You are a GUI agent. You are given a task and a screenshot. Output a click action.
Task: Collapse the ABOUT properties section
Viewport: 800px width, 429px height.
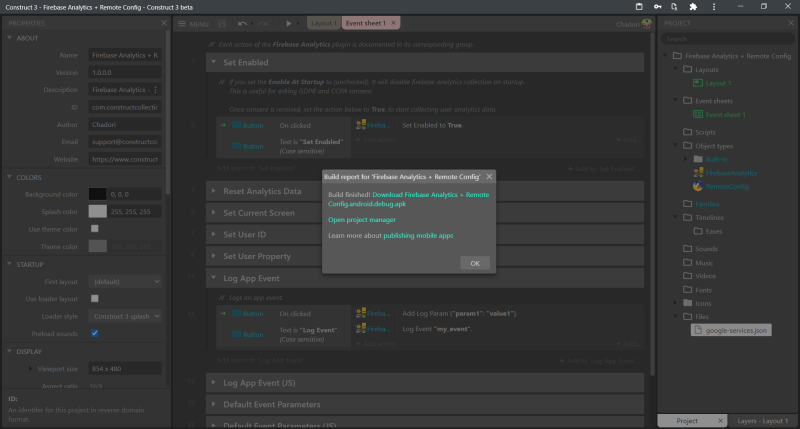pos(9,38)
